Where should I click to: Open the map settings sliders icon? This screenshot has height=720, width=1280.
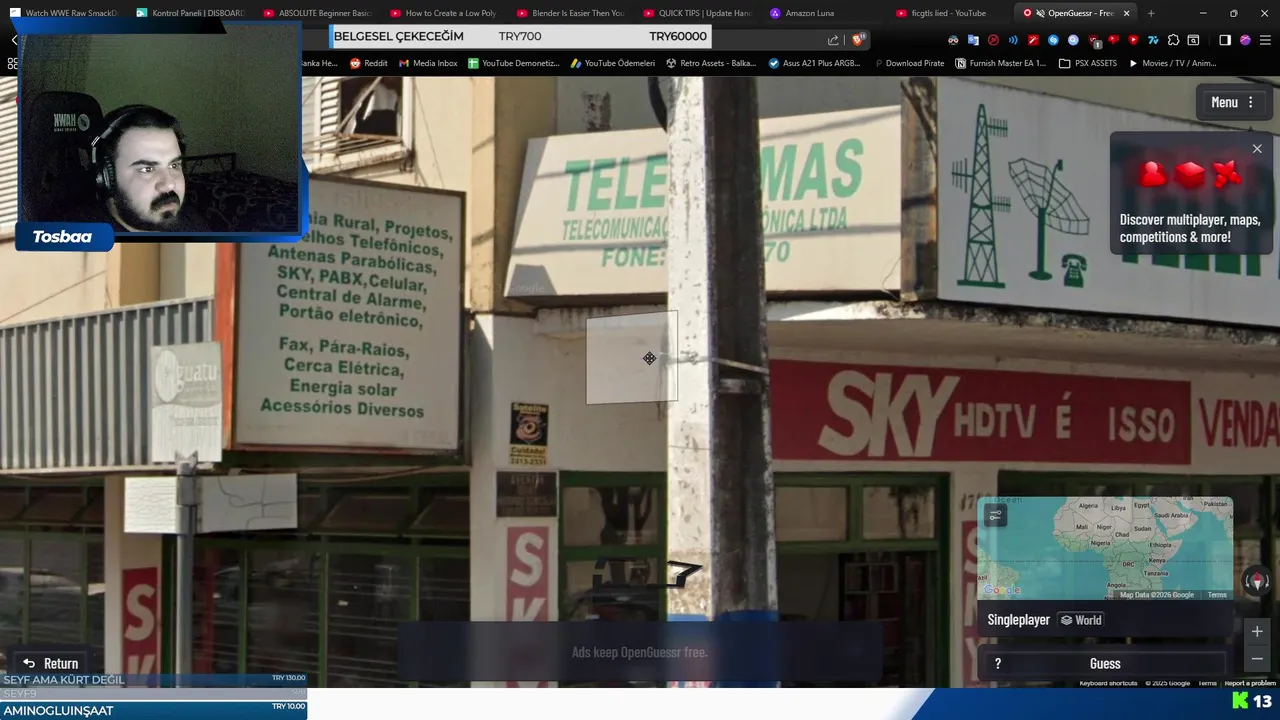[x=995, y=515]
